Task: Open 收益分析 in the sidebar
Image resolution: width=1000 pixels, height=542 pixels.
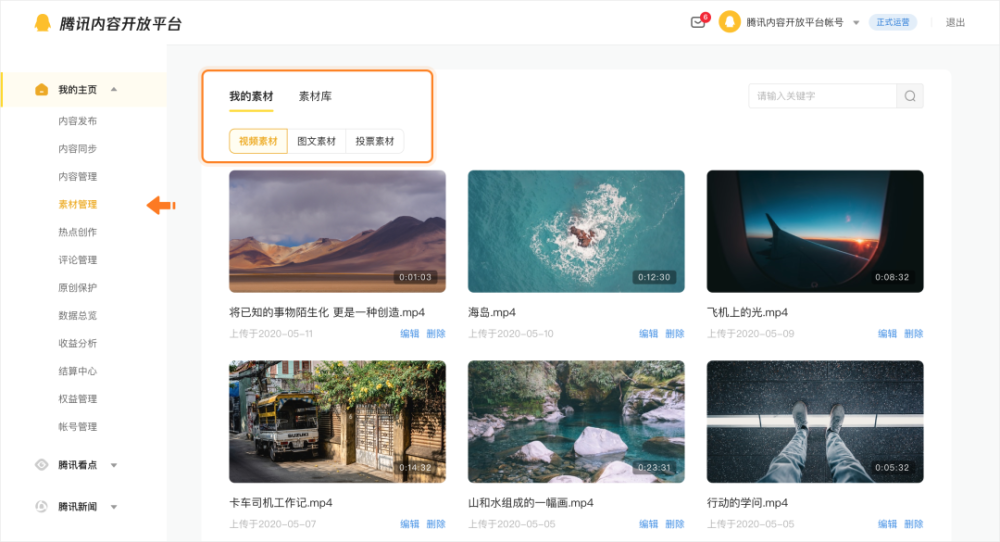Action: (78, 343)
